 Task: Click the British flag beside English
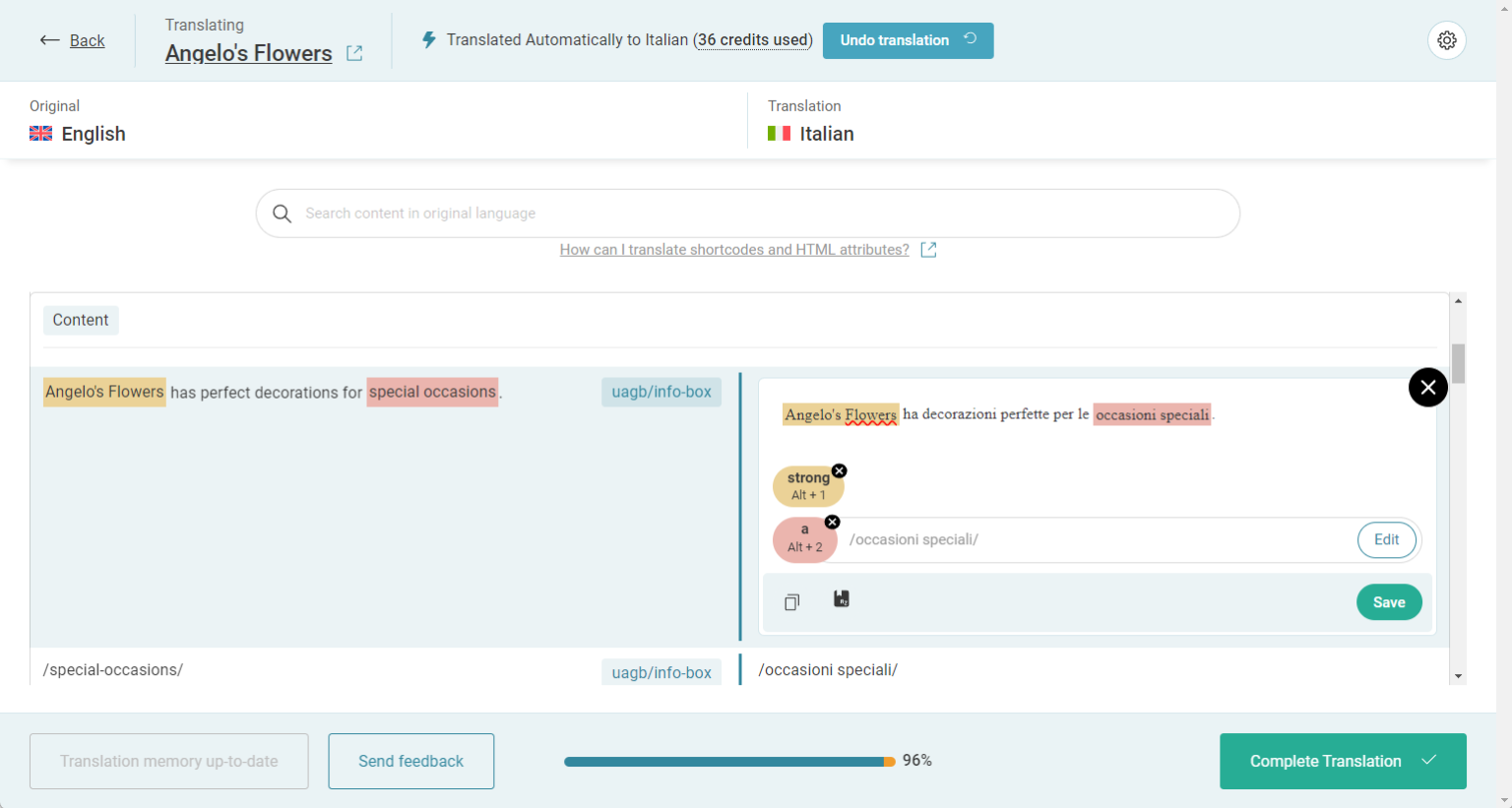coord(40,133)
